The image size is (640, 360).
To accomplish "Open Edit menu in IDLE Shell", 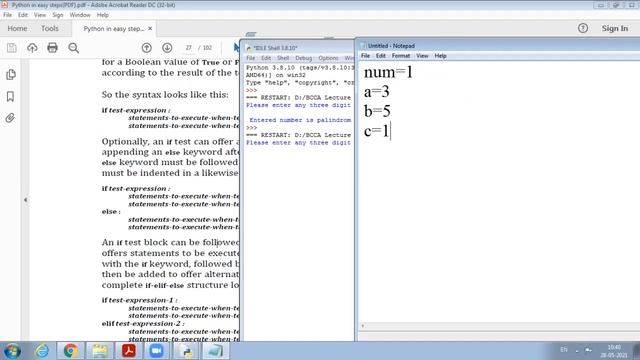I will tap(266, 58).
